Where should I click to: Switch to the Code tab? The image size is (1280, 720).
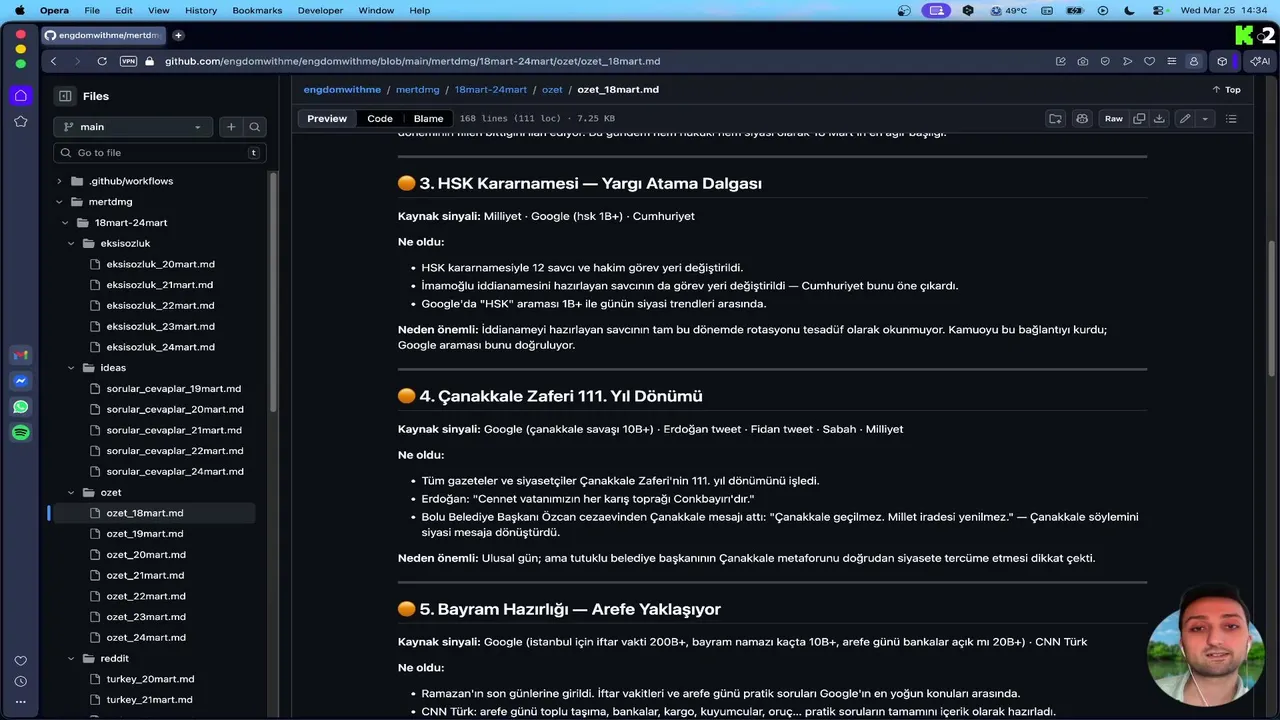380,118
